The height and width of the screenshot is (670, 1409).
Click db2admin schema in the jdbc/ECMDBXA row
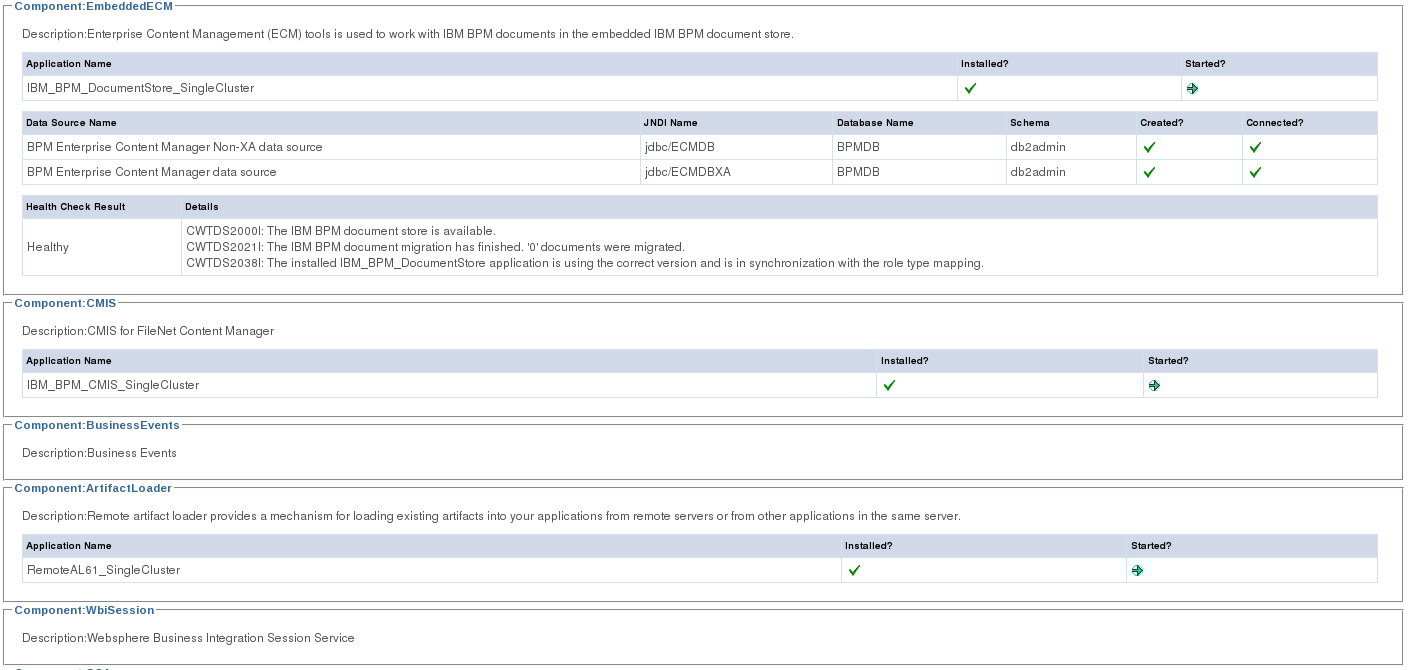coord(1038,172)
